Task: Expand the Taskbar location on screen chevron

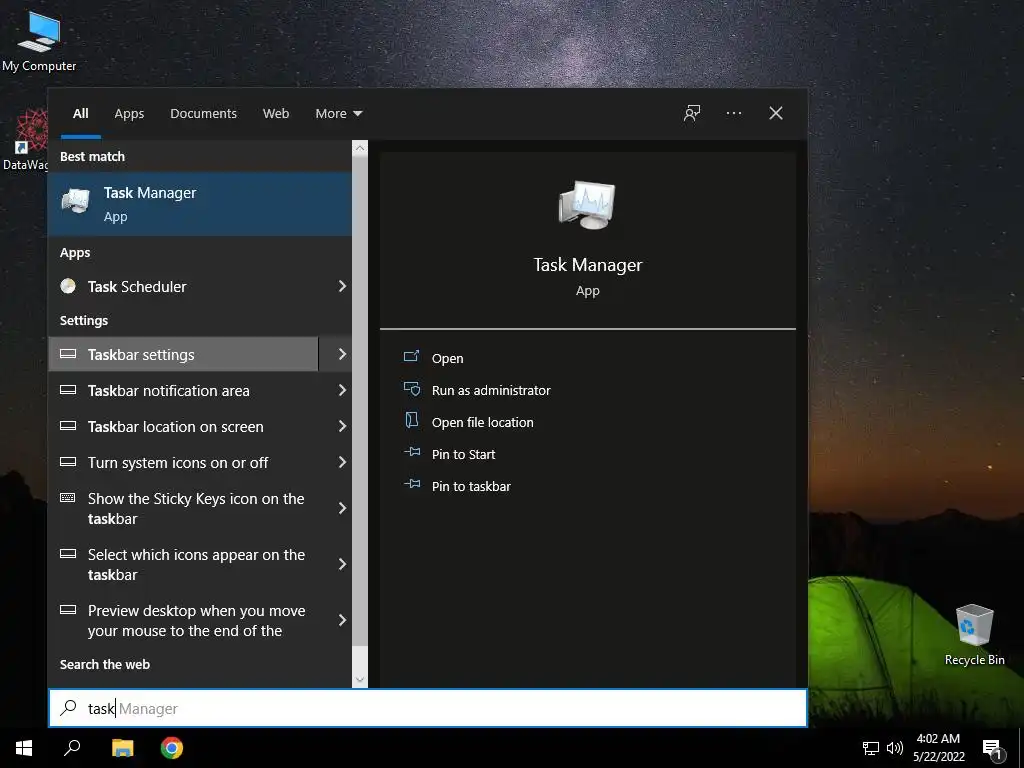Action: [x=342, y=426]
